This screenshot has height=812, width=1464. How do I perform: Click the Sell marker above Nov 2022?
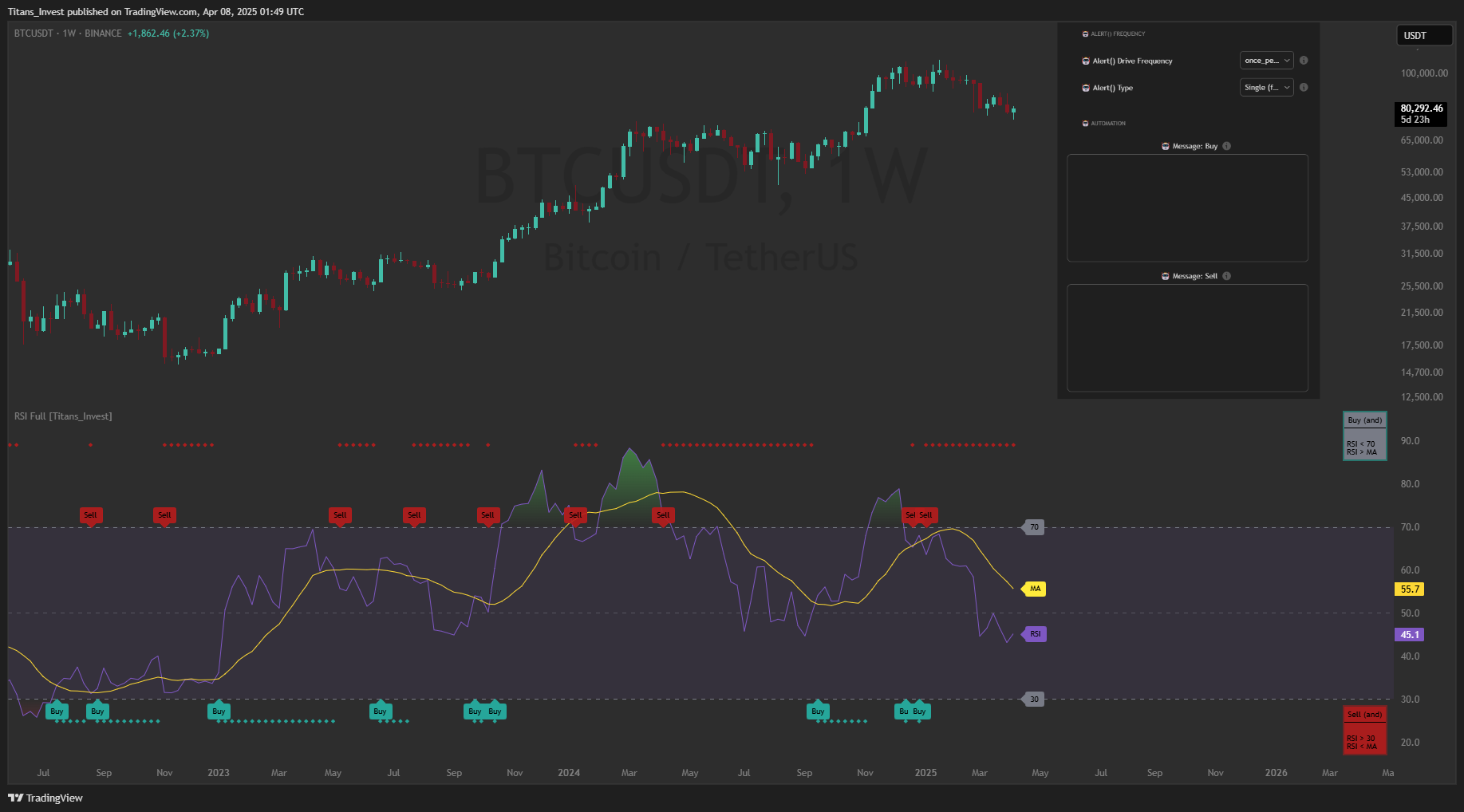click(164, 515)
